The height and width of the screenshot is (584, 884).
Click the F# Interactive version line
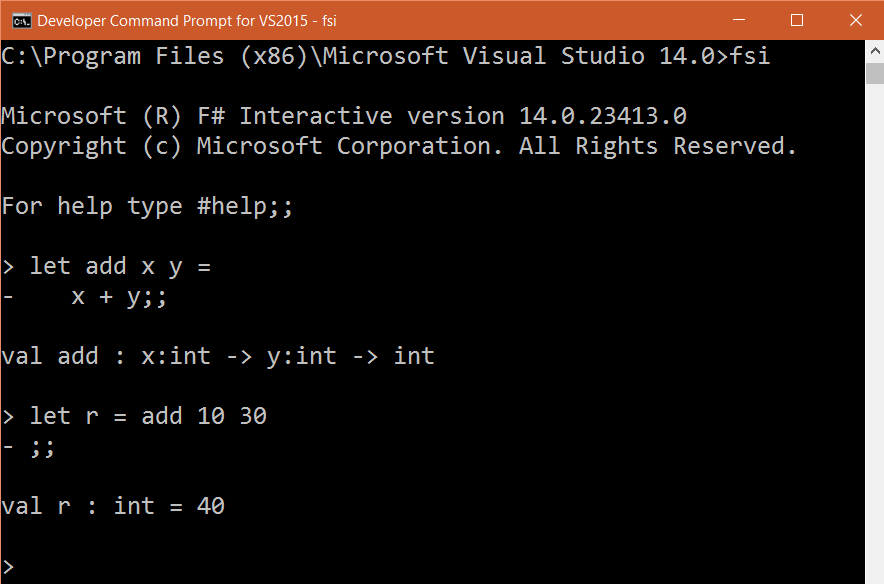click(344, 116)
